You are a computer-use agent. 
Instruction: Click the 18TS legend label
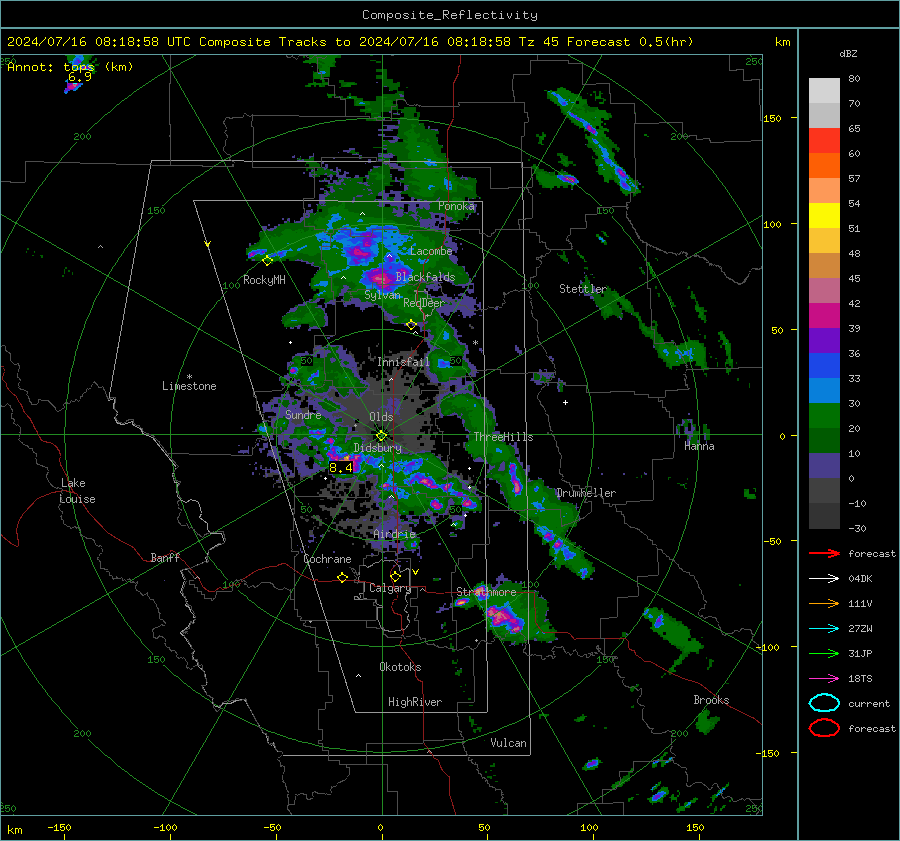860,679
